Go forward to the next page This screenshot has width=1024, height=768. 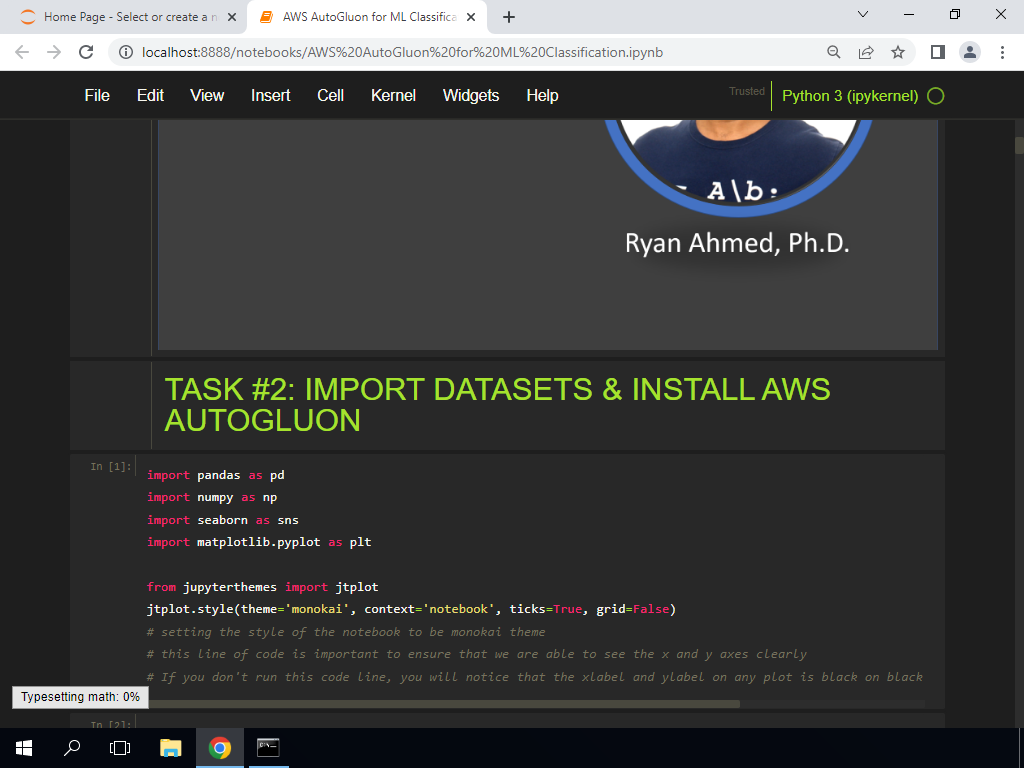[54, 52]
